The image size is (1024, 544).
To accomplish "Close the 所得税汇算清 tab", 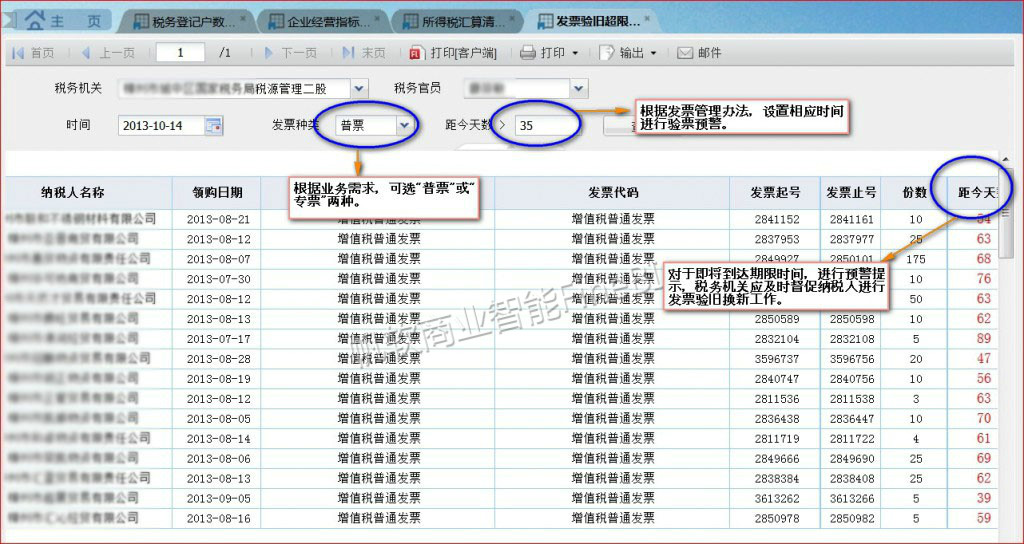I will (513, 18).
